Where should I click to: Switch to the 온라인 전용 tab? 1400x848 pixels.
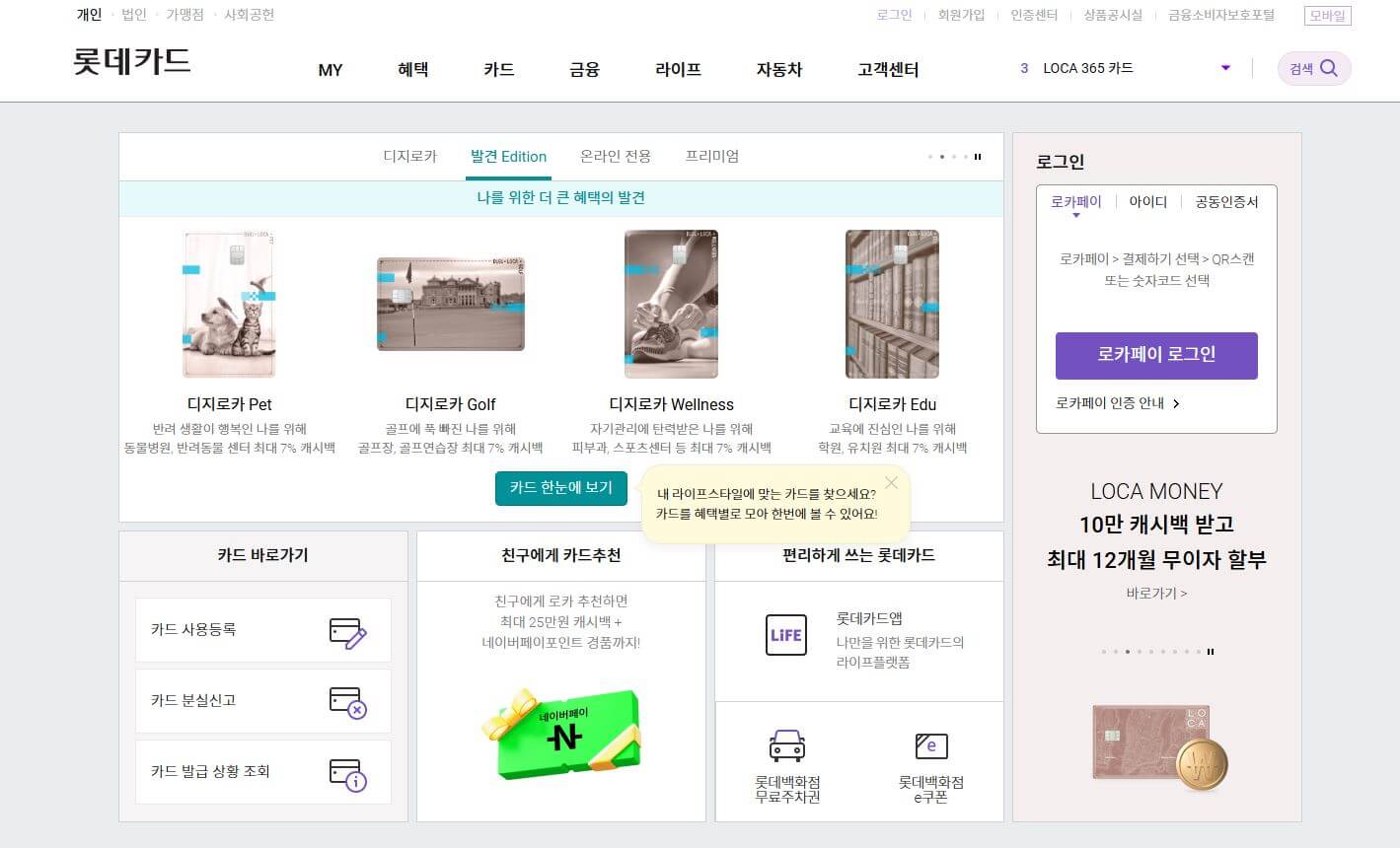click(x=616, y=156)
